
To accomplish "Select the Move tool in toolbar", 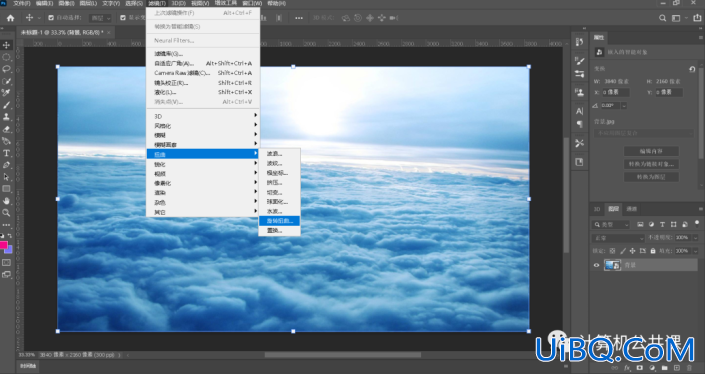I will coord(6,45).
